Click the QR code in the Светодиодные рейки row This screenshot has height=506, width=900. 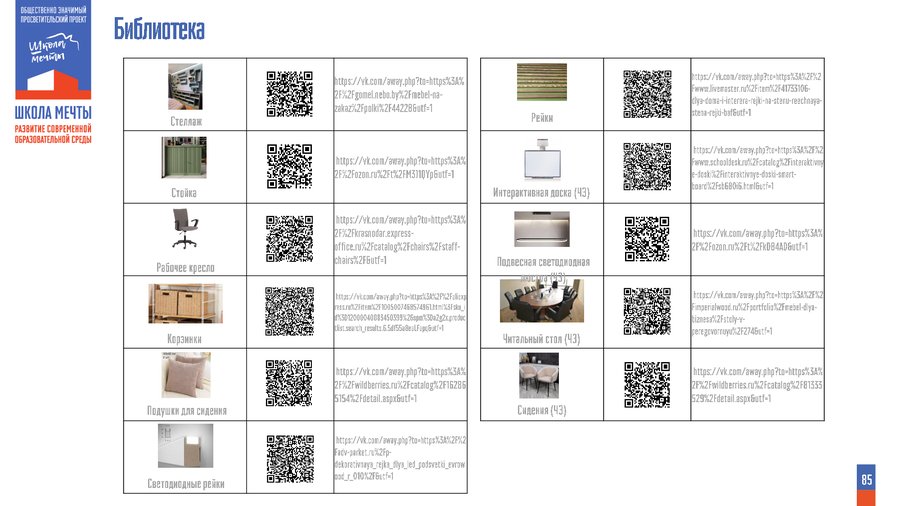point(290,459)
